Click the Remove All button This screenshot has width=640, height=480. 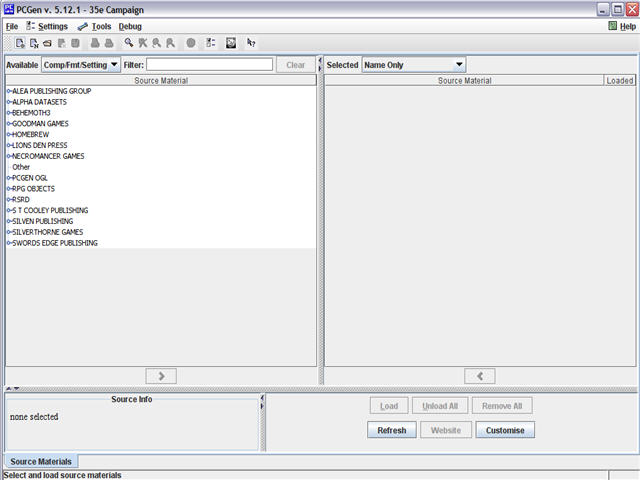(502, 406)
